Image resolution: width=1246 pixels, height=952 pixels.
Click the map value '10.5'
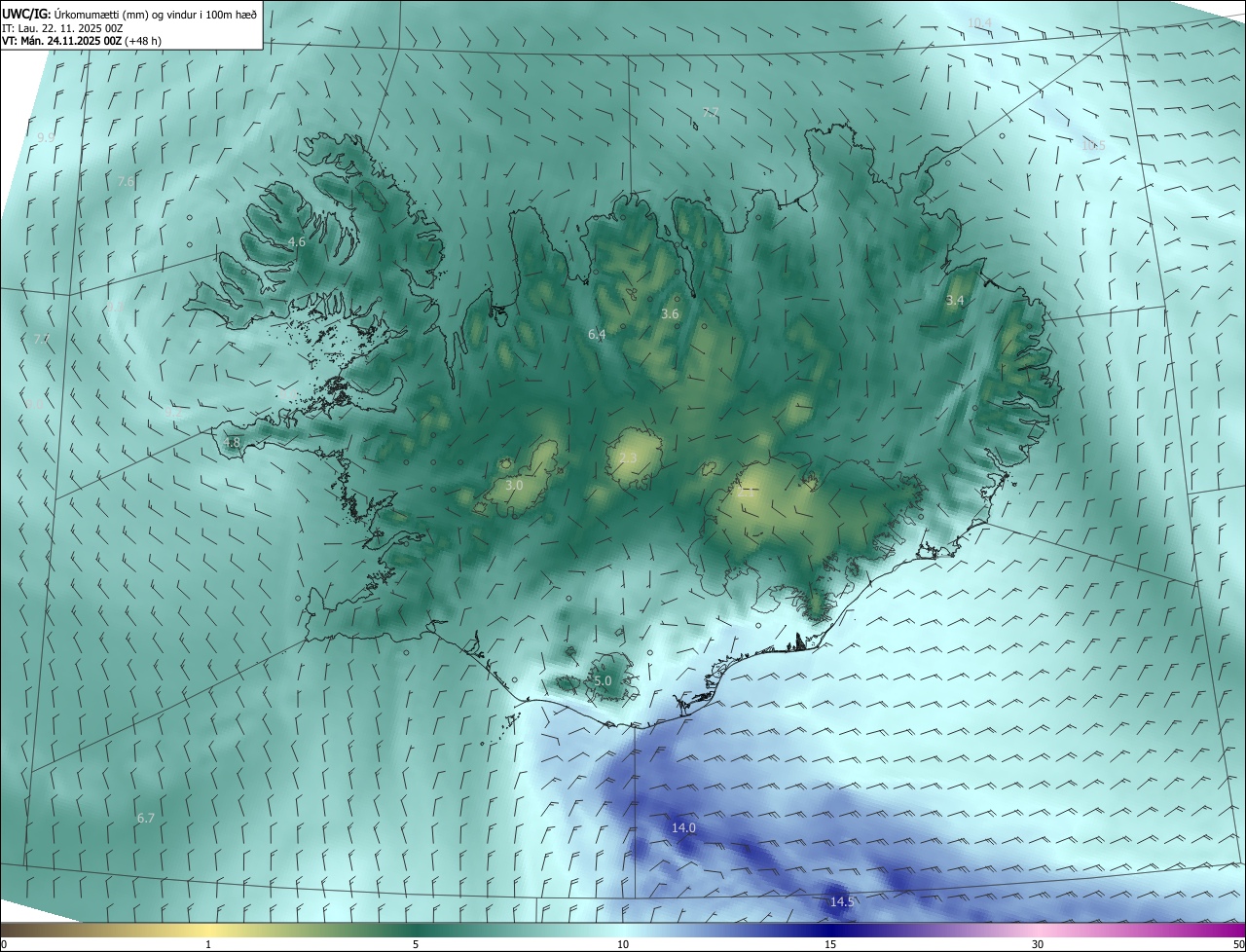click(x=1093, y=146)
